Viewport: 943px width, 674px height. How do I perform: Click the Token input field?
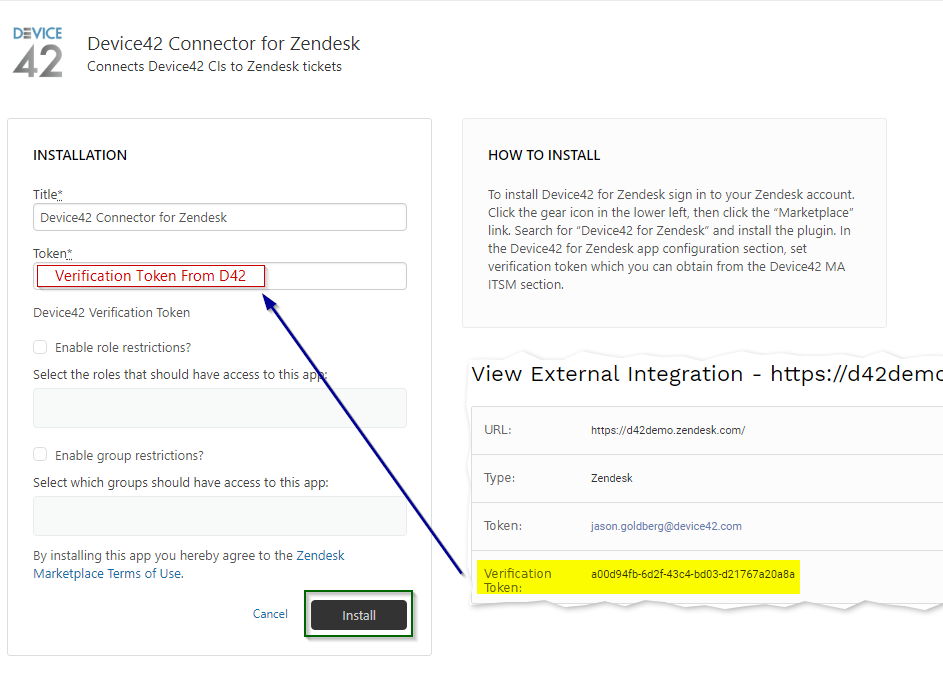tap(220, 276)
